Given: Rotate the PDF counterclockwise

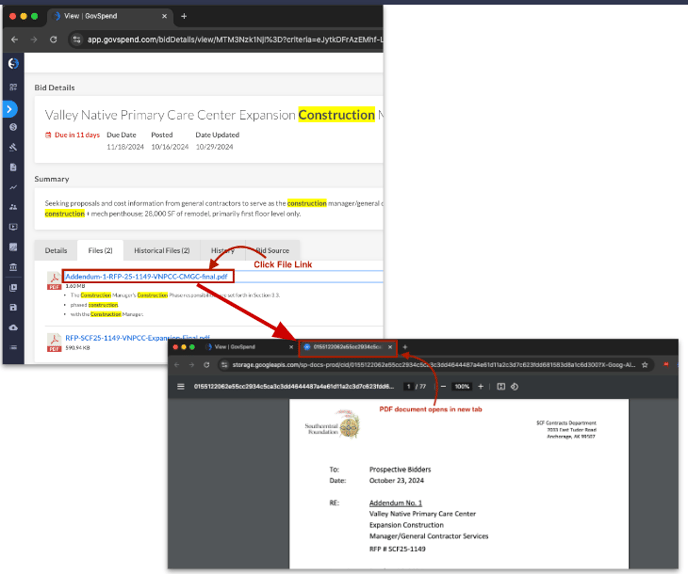Looking at the screenshot, I should (x=515, y=387).
